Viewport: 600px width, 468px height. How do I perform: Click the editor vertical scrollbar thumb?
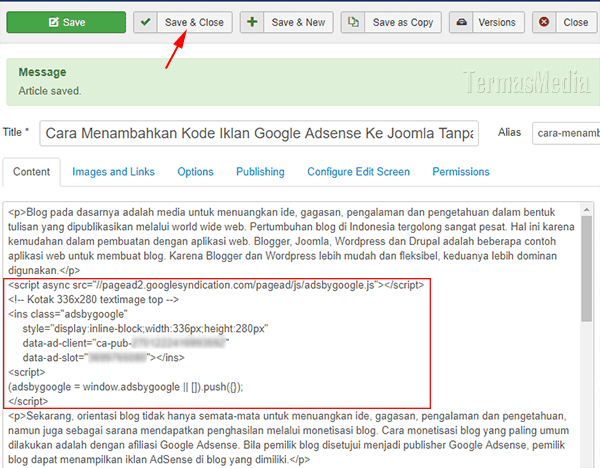(x=587, y=268)
